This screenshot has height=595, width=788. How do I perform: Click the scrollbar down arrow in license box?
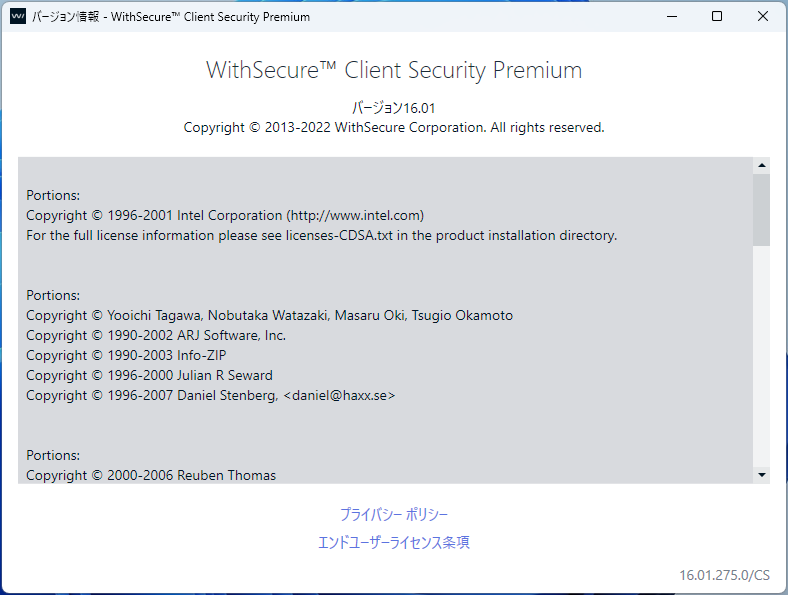(762, 475)
